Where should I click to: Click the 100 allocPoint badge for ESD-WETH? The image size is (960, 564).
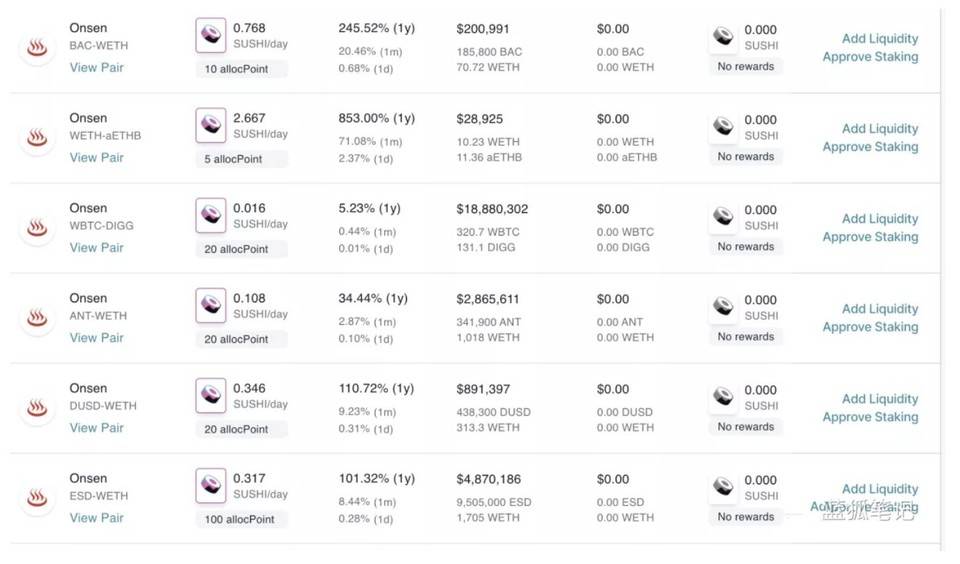coord(240,519)
